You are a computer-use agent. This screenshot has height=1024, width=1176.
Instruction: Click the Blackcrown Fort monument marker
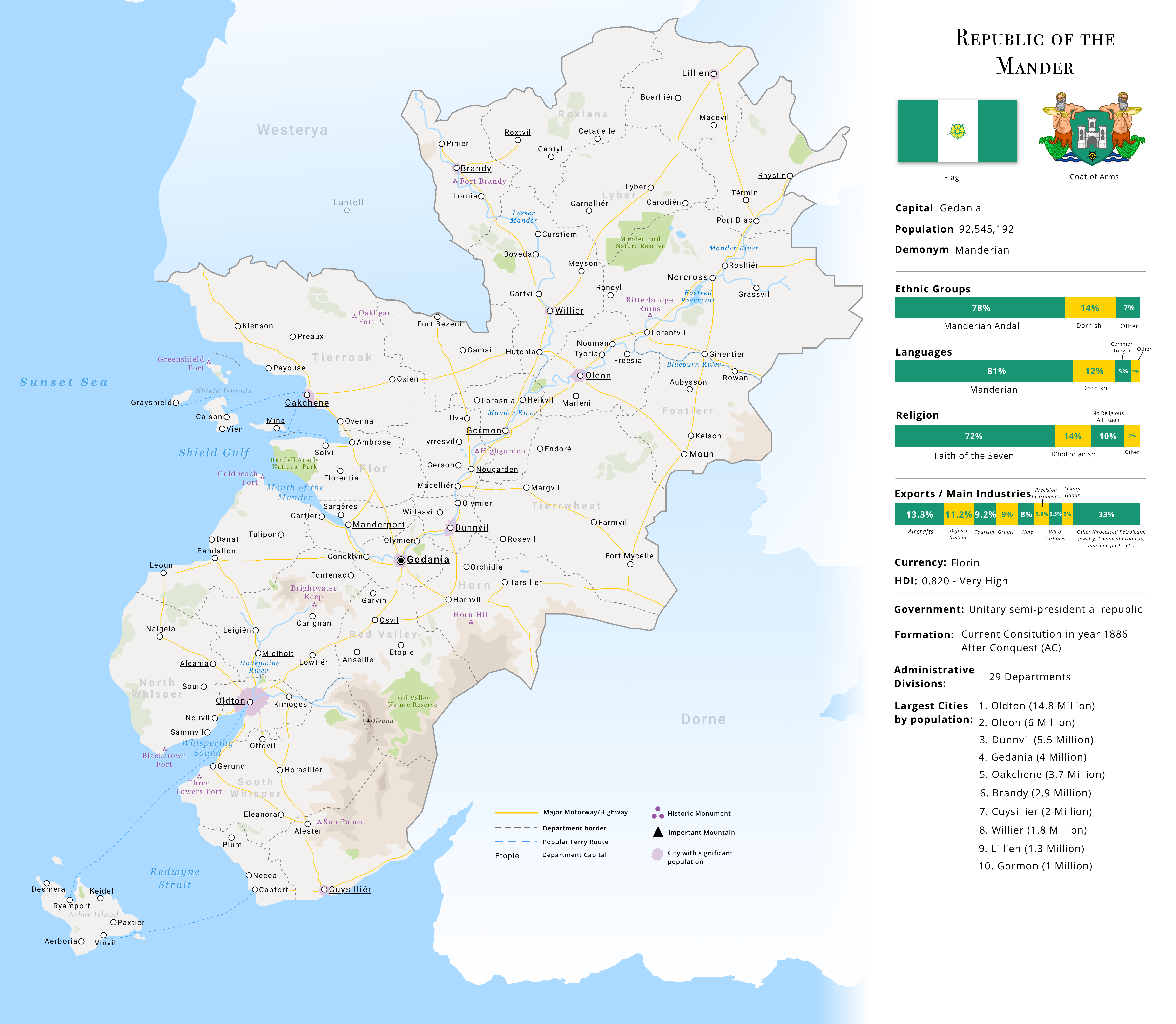(x=165, y=749)
